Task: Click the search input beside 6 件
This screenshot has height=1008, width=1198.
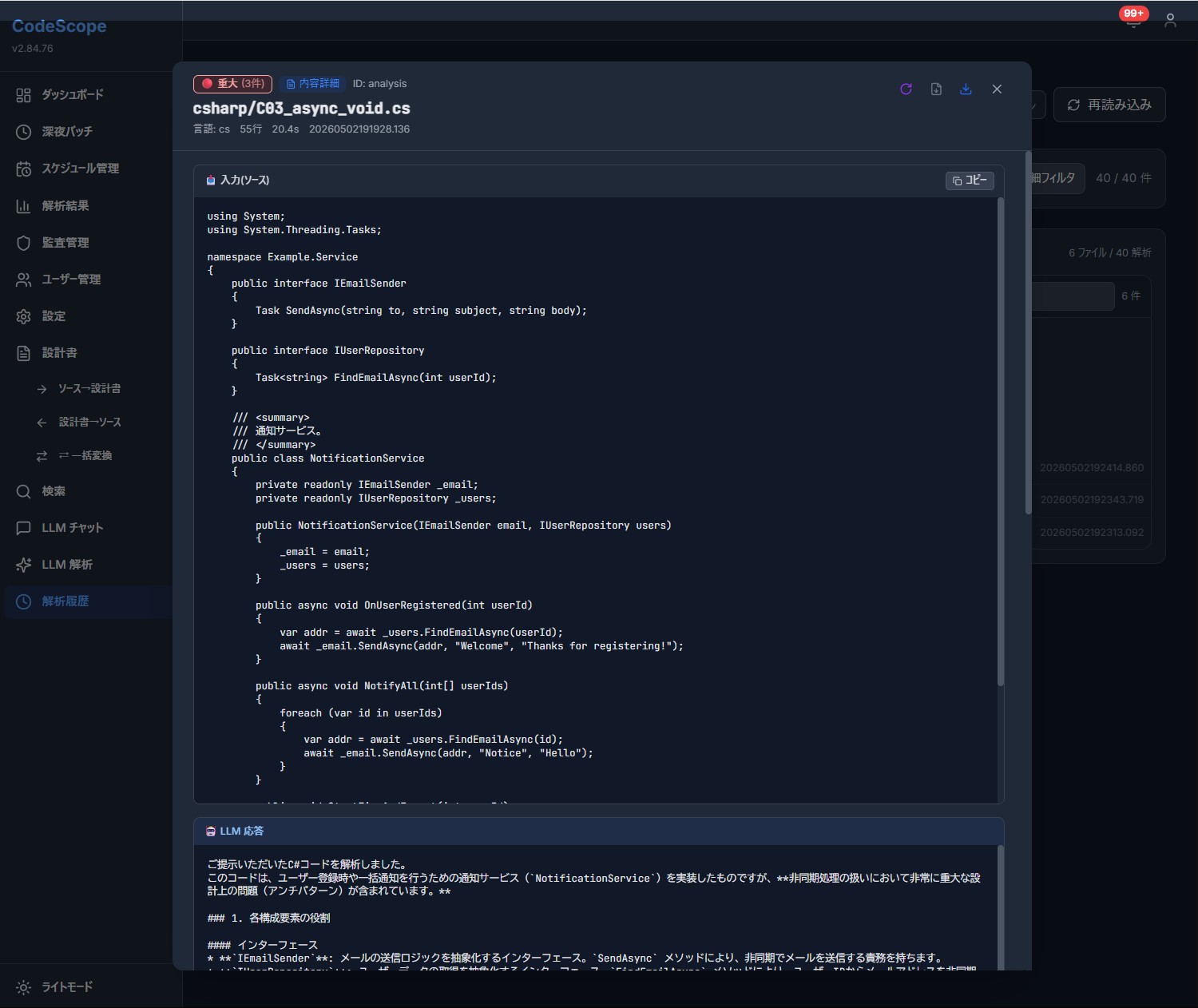Action: tap(1073, 296)
